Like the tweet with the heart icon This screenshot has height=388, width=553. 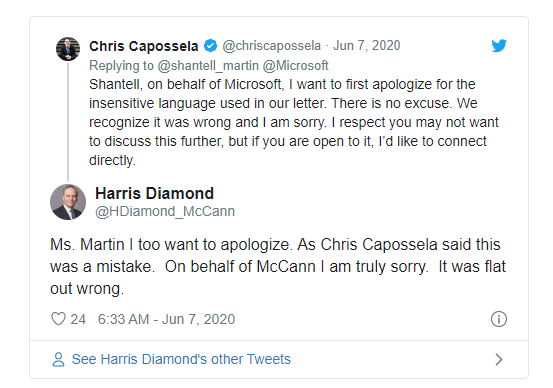58,319
